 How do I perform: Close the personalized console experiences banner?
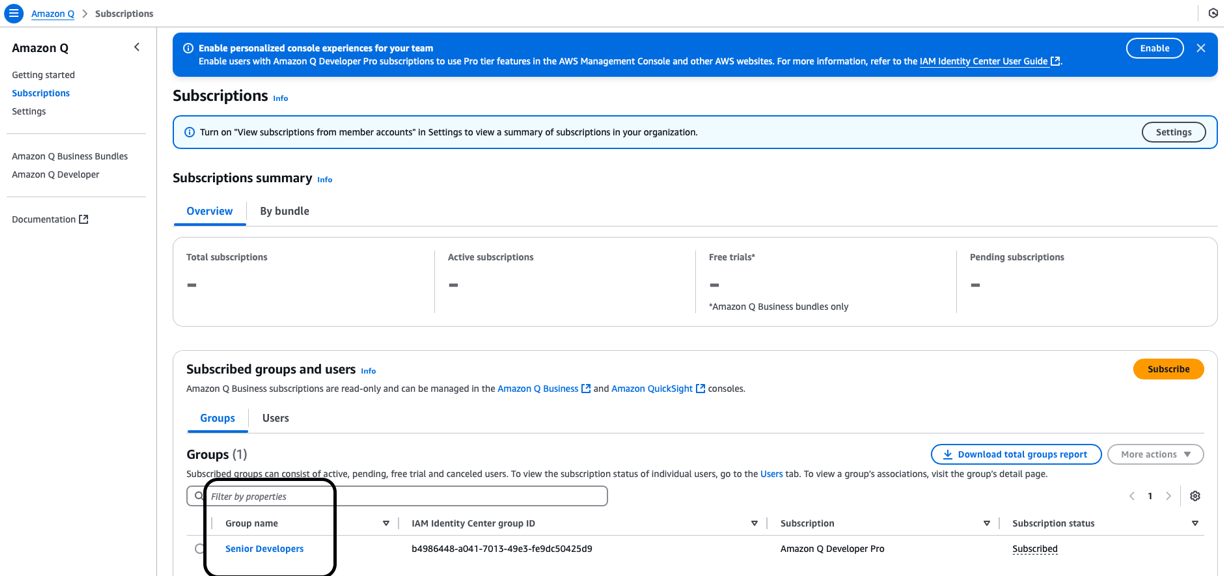click(x=1201, y=48)
